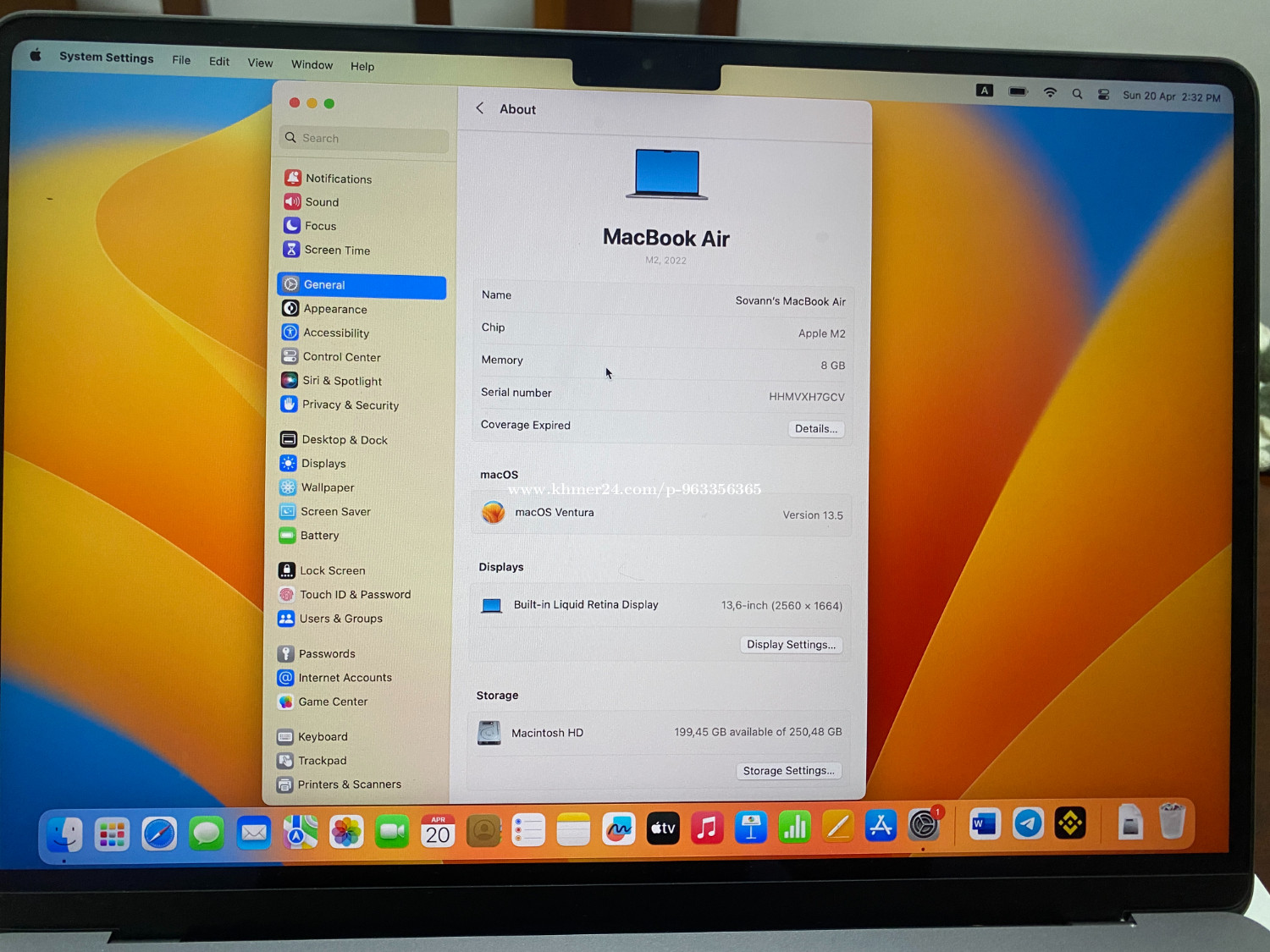Screen dimensions: 1270x952
Task: Go back using the About back chevron
Action: coord(480,108)
